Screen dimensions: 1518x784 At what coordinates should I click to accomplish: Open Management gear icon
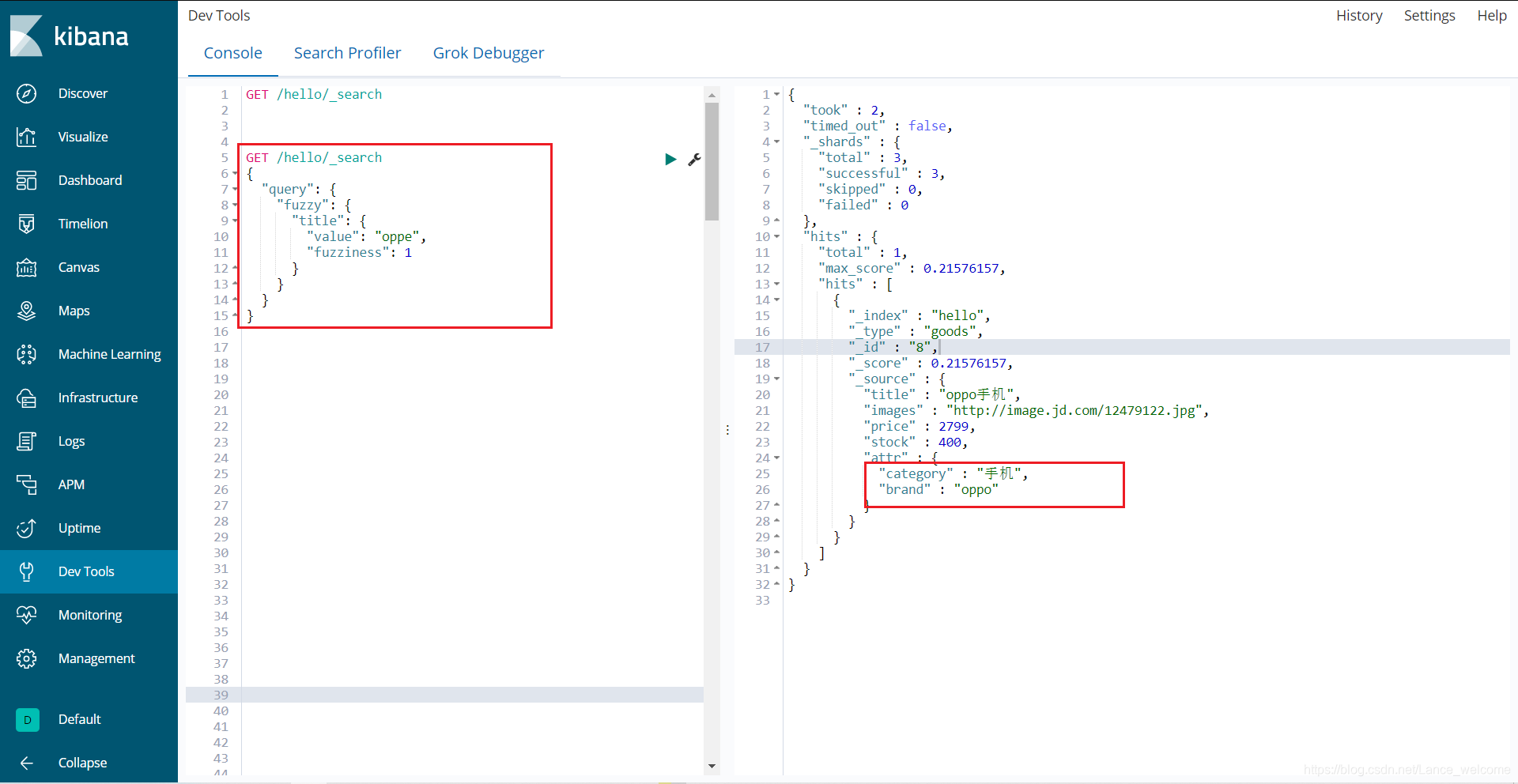26,658
